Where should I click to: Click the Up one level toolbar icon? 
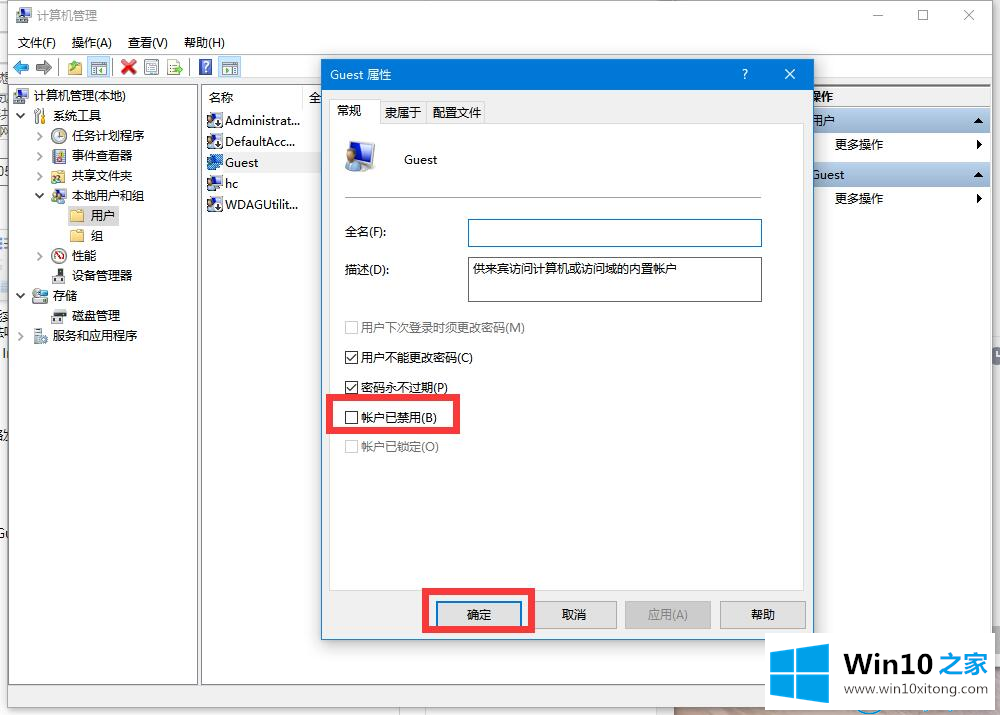click(x=75, y=67)
